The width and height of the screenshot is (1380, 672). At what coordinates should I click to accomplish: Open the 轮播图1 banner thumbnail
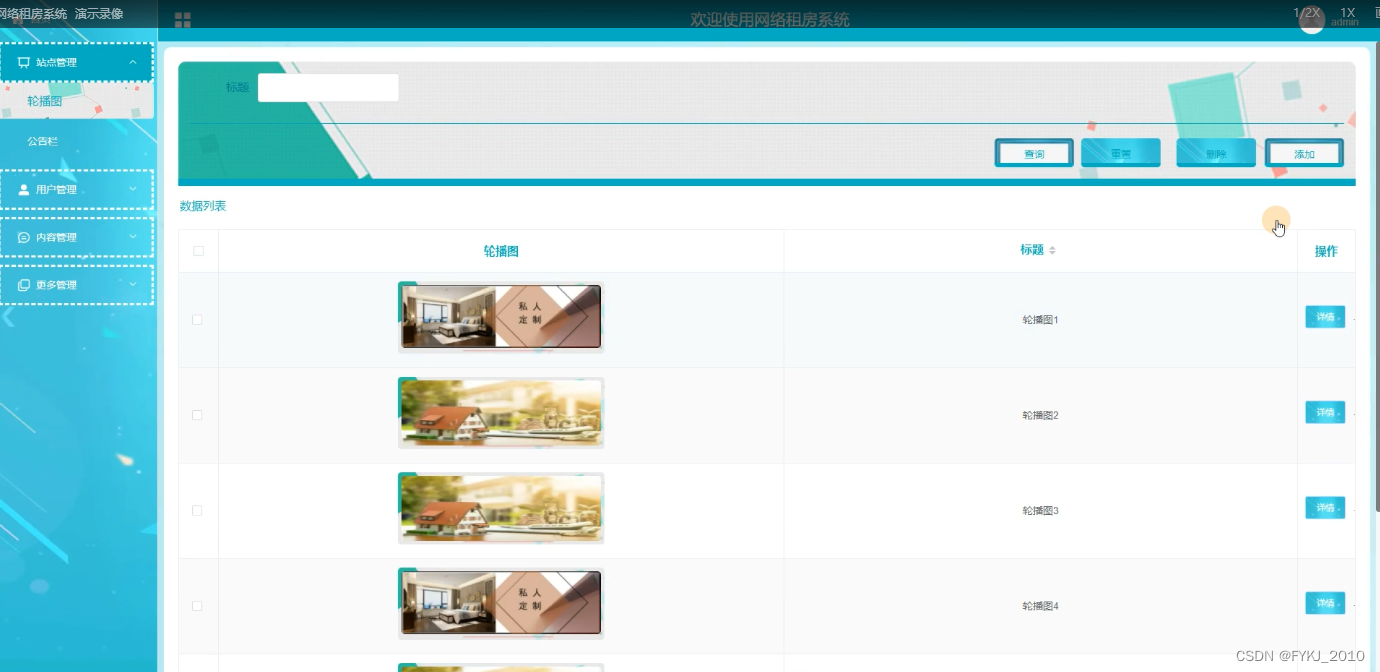[x=501, y=317]
